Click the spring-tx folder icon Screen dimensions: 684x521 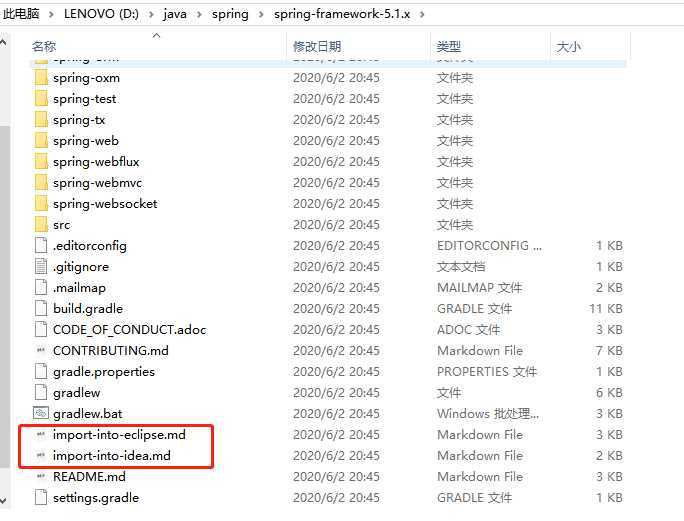tap(41, 120)
